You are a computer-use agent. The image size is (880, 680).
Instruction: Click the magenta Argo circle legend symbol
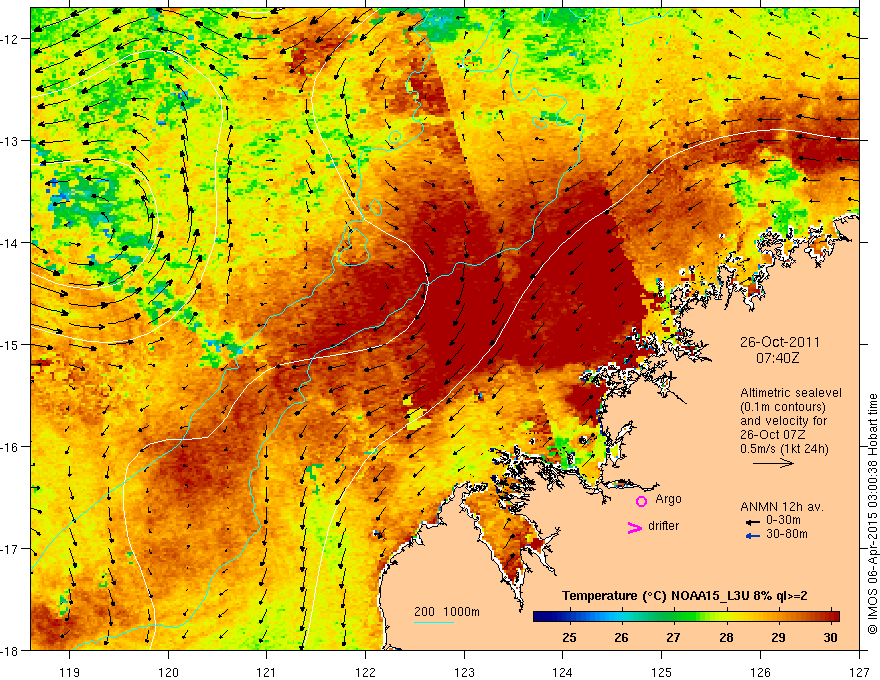641,501
